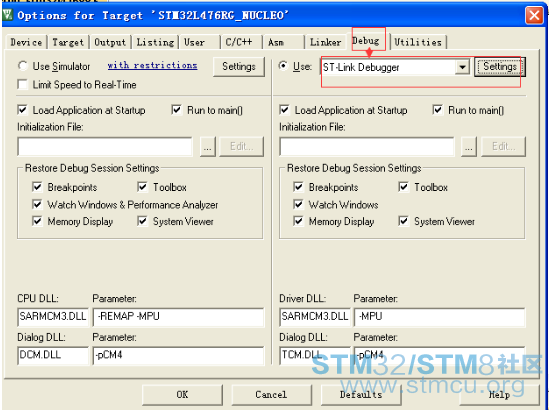Select the Debug tab
The height and width of the screenshot is (410, 549).
366,41
